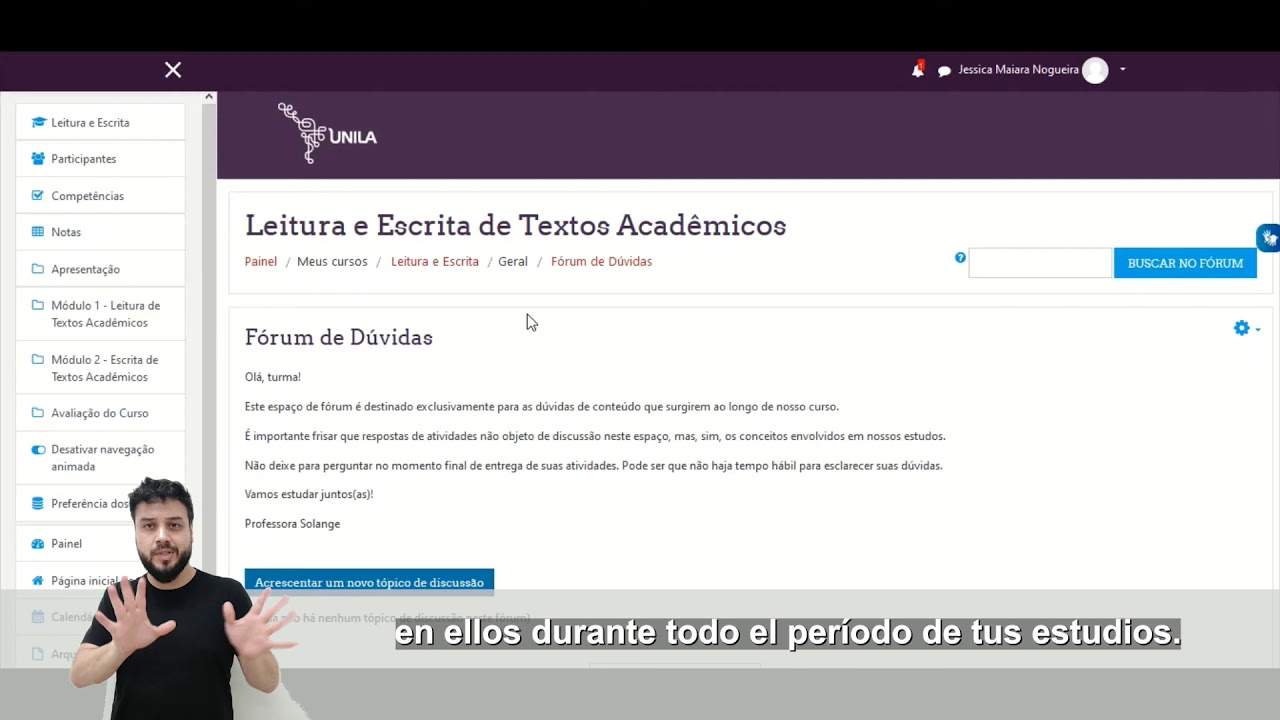Open the messages speech bubble icon
This screenshot has height=720, width=1280.
(x=944, y=71)
